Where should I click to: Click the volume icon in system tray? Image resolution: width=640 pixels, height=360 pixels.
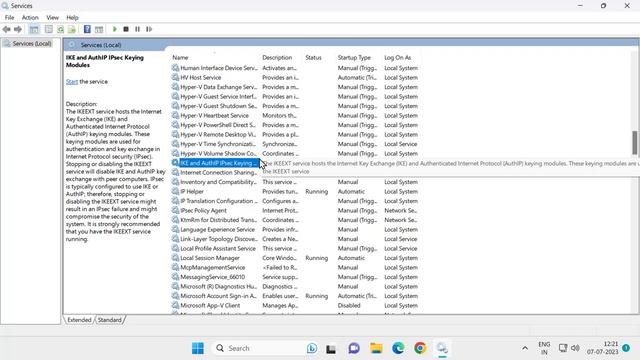(x=576, y=348)
